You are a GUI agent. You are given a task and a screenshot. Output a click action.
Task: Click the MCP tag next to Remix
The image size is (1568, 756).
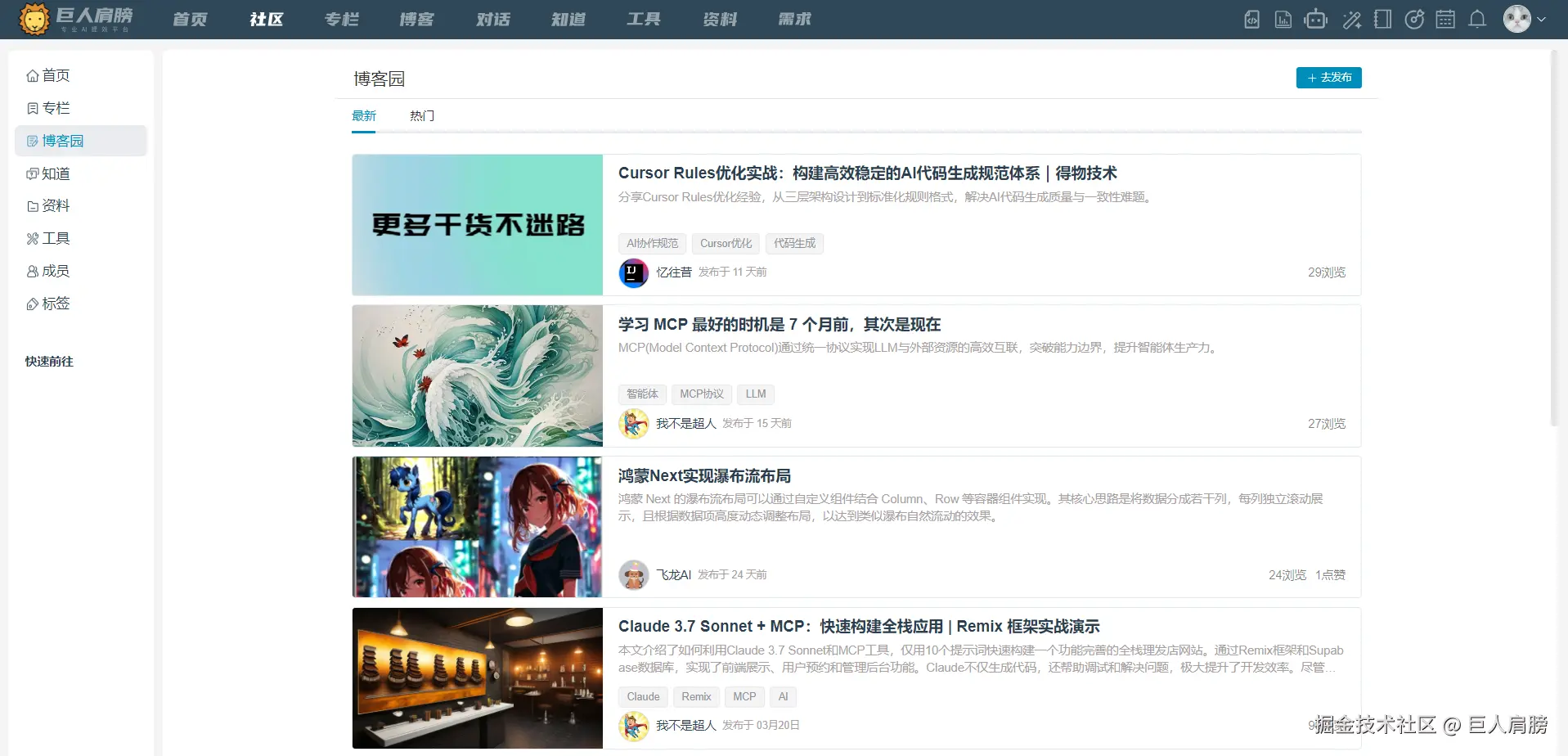pyautogui.click(x=744, y=697)
